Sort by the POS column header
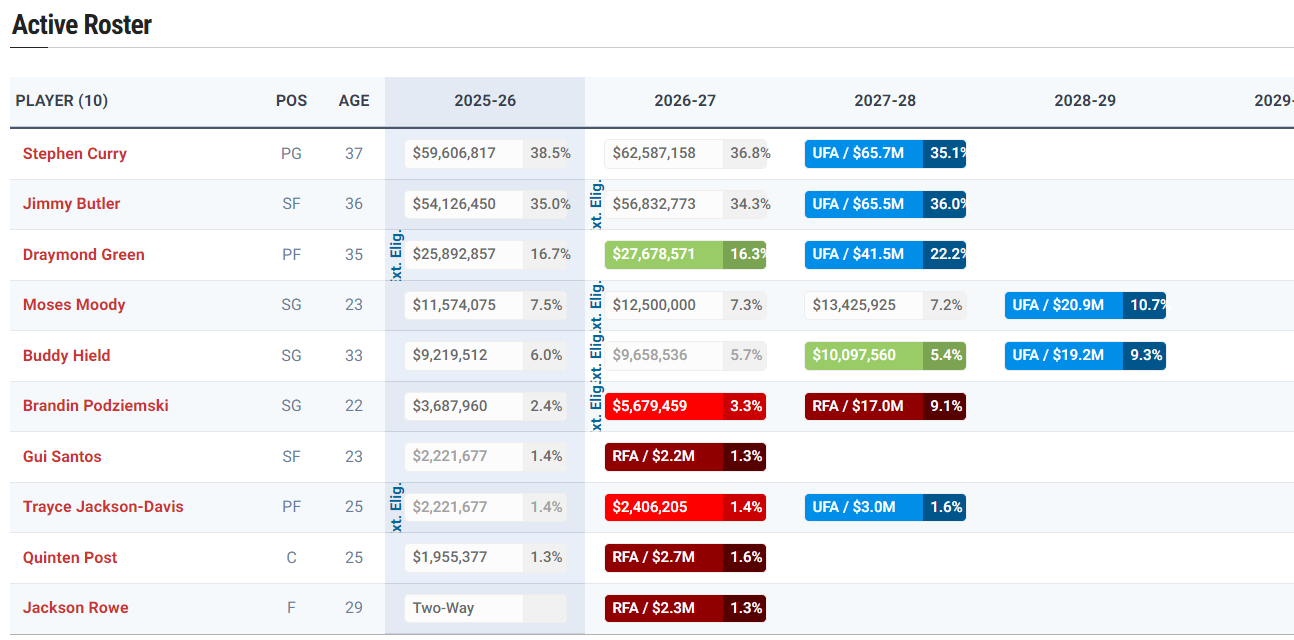This screenshot has width=1294, height=640. pos(291,101)
